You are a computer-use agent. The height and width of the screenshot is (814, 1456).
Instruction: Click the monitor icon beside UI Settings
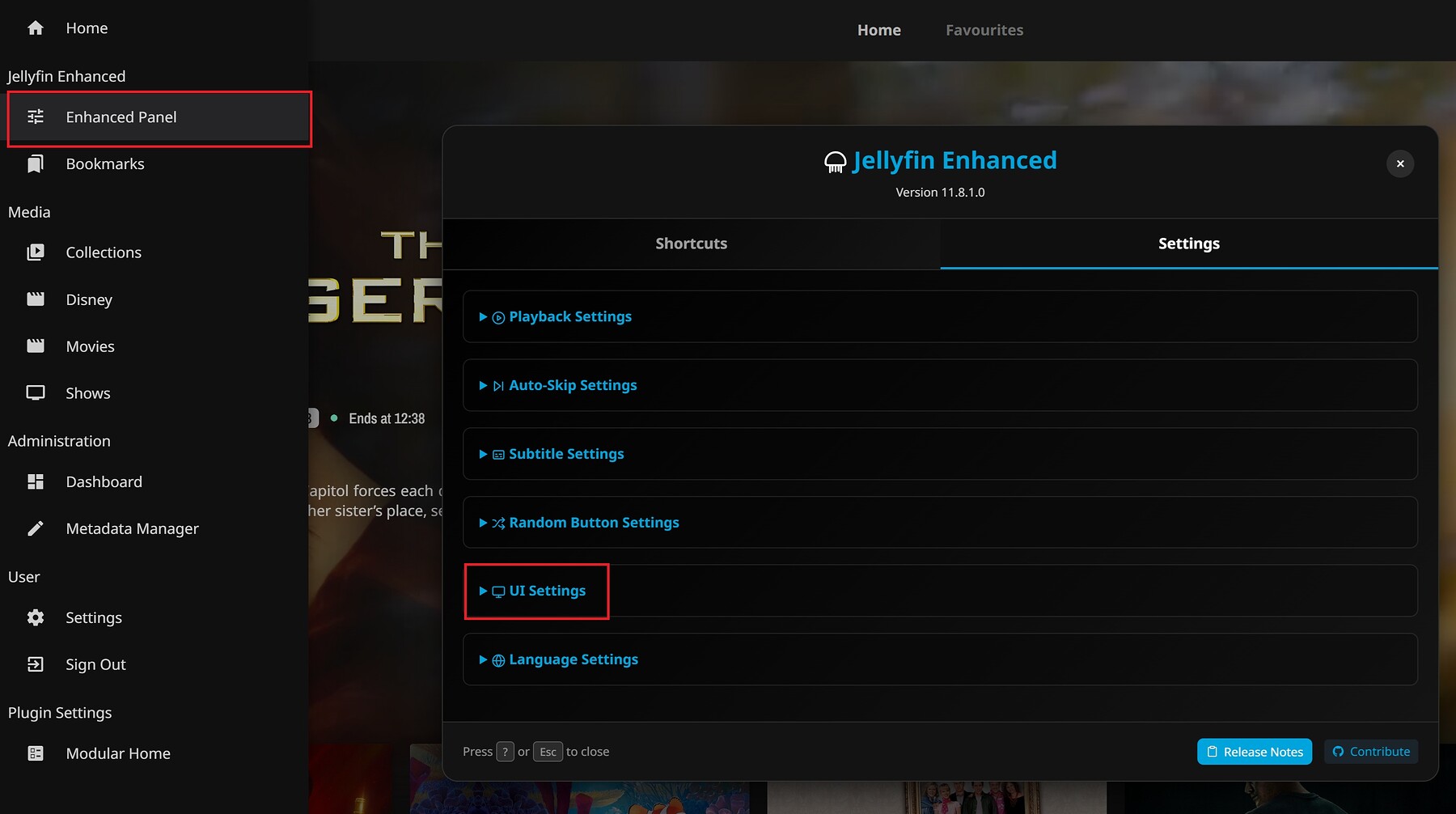click(x=498, y=591)
